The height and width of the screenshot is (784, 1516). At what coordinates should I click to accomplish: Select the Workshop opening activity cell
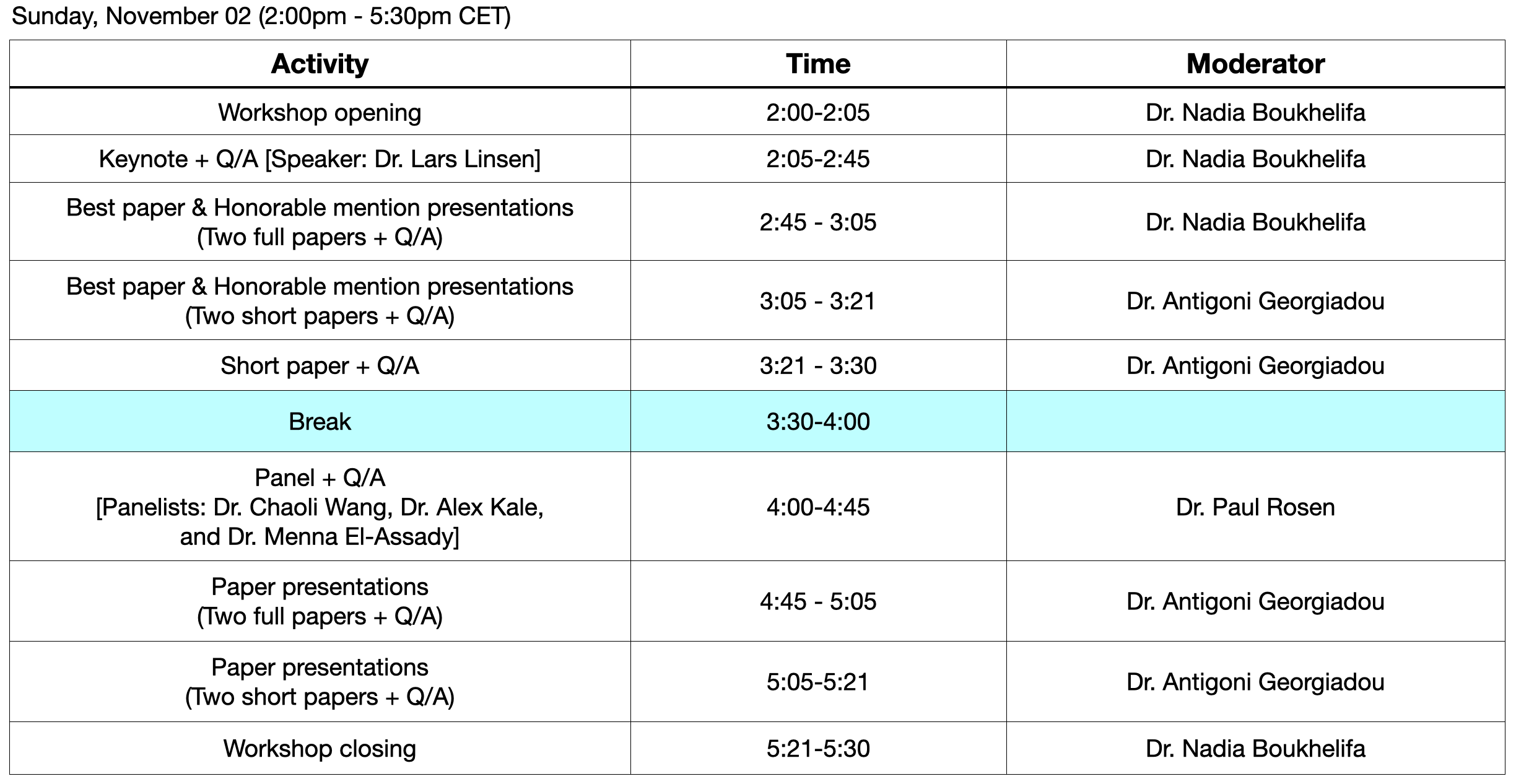[320, 113]
